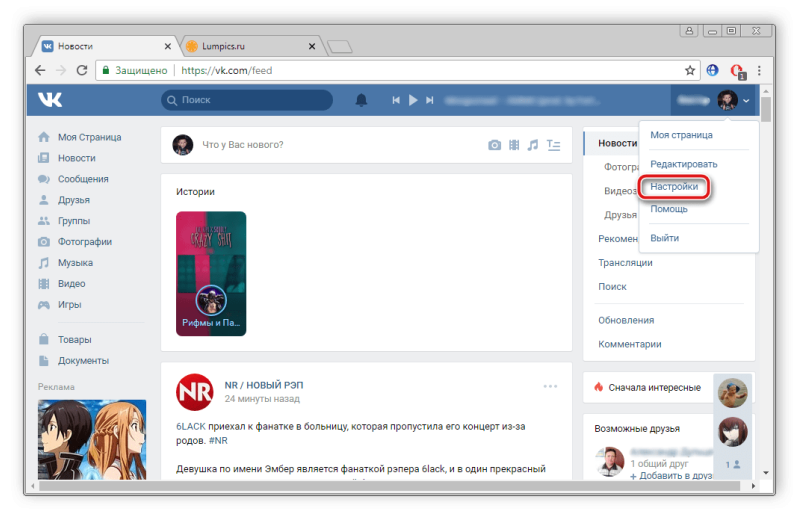Open Поиск in right feed filters
This screenshot has width=800, height=520.
tap(612, 287)
